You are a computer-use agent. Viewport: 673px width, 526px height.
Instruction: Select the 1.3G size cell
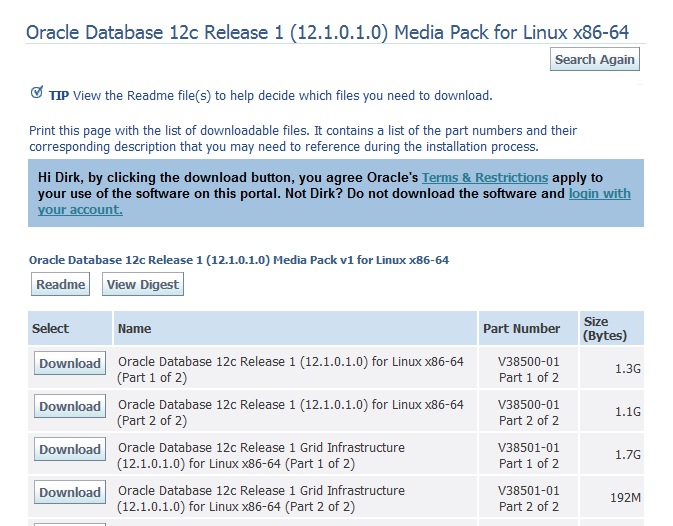tap(612, 368)
